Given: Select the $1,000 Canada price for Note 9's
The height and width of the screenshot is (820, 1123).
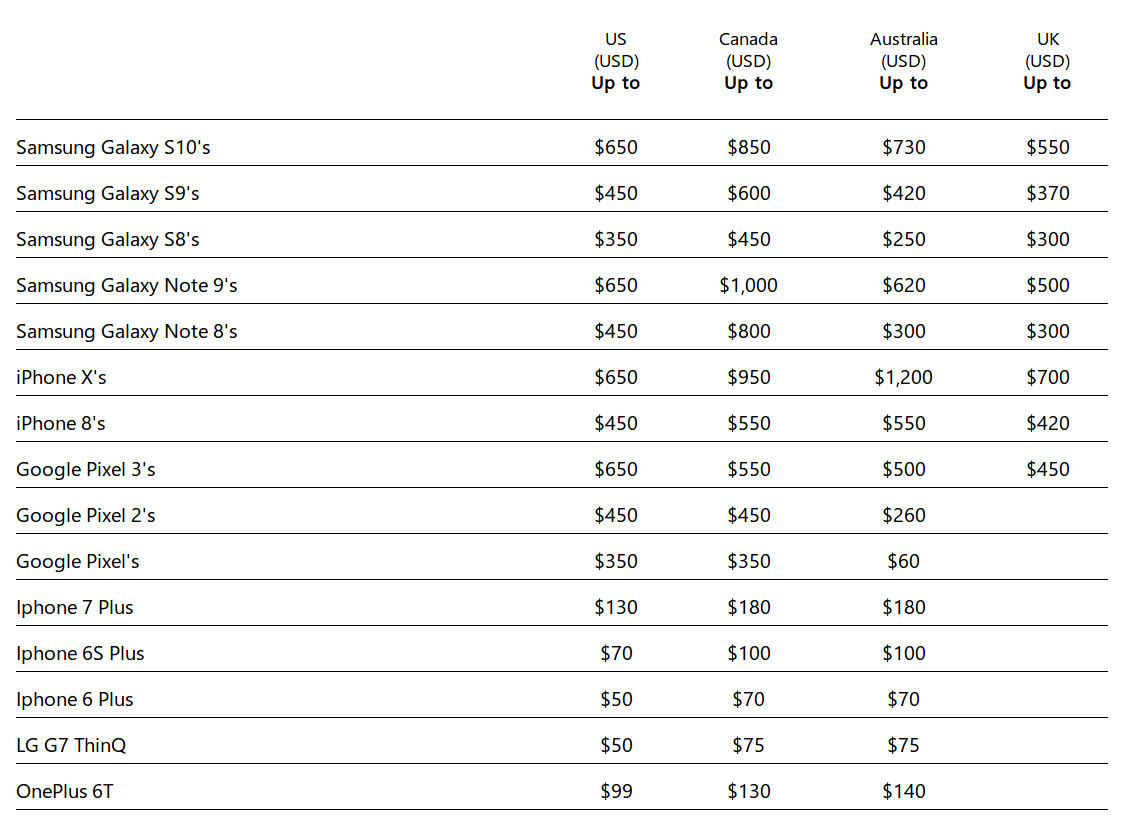Looking at the screenshot, I should tap(748, 286).
